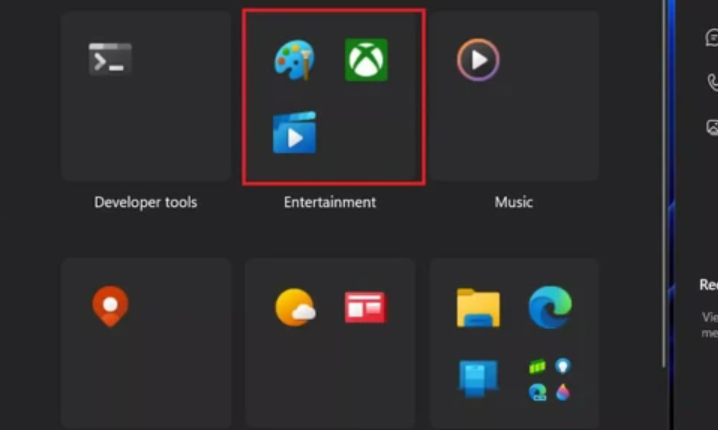718x430 pixels.
Task: Open Photos via the picture icon
Action: [x=712, y=127]
